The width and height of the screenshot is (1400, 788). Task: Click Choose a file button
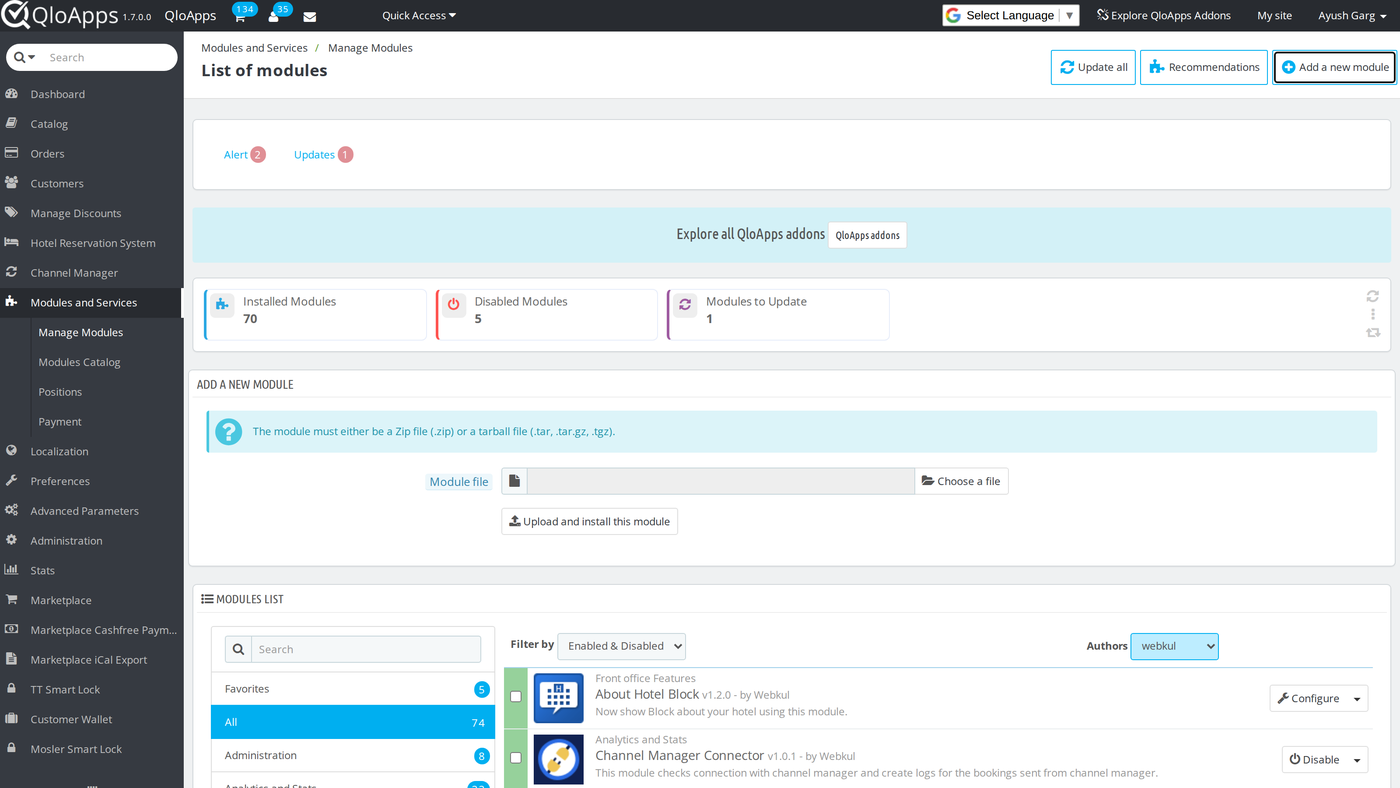[961, 481]
